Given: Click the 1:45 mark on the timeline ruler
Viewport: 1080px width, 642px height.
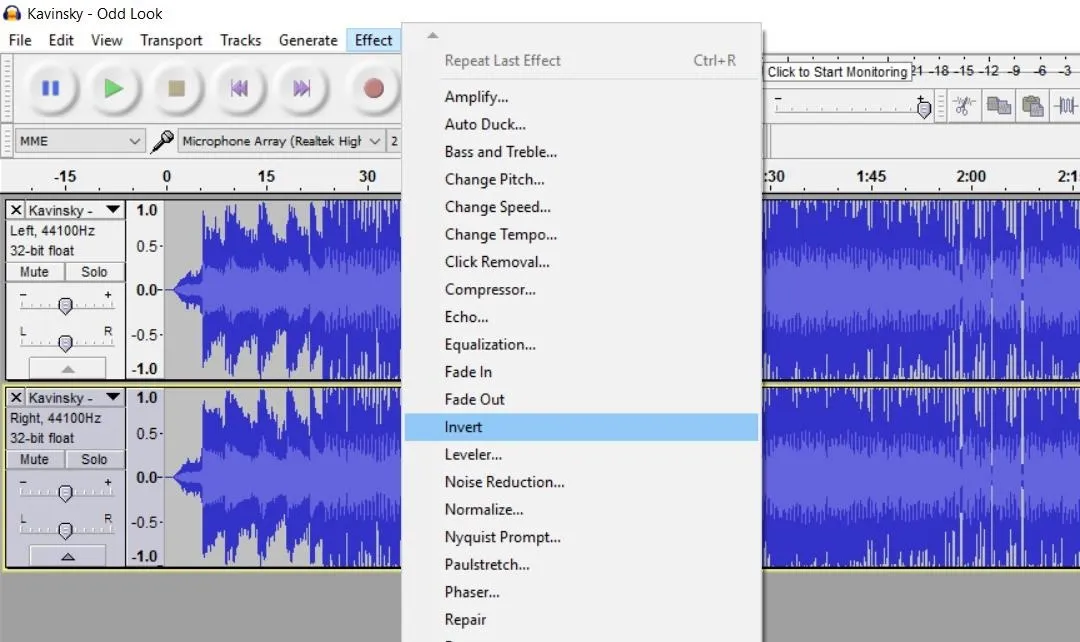Looking at the screenshot, I should point(871,176).
